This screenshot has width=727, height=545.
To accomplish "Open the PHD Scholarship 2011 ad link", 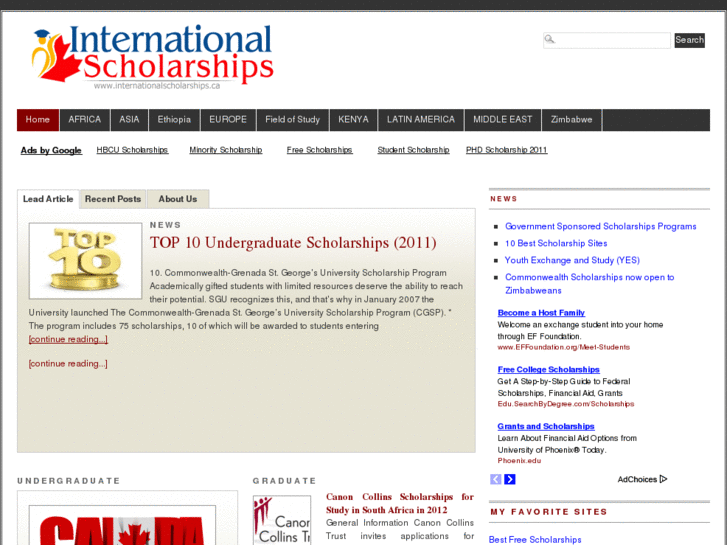I will click(506, 150).
